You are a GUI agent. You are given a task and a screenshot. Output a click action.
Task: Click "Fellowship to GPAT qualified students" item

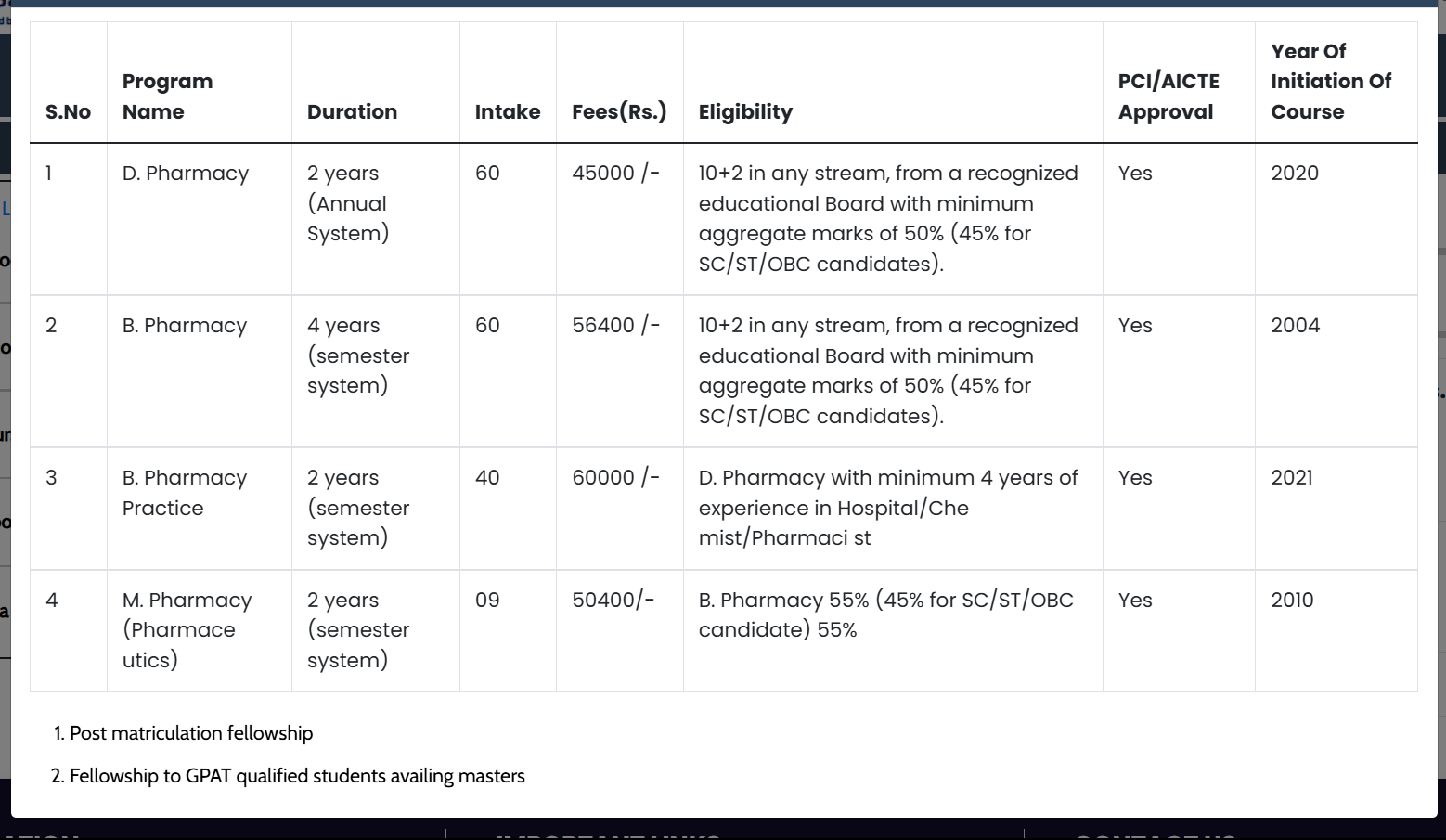coord(297,776)
